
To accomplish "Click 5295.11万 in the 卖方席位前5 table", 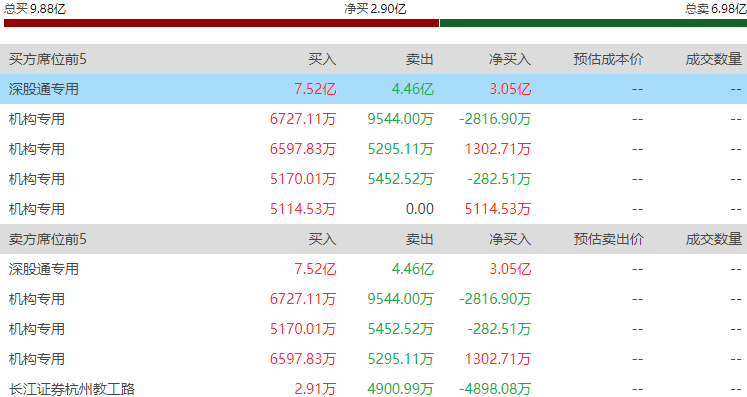I will coord(401,358).
